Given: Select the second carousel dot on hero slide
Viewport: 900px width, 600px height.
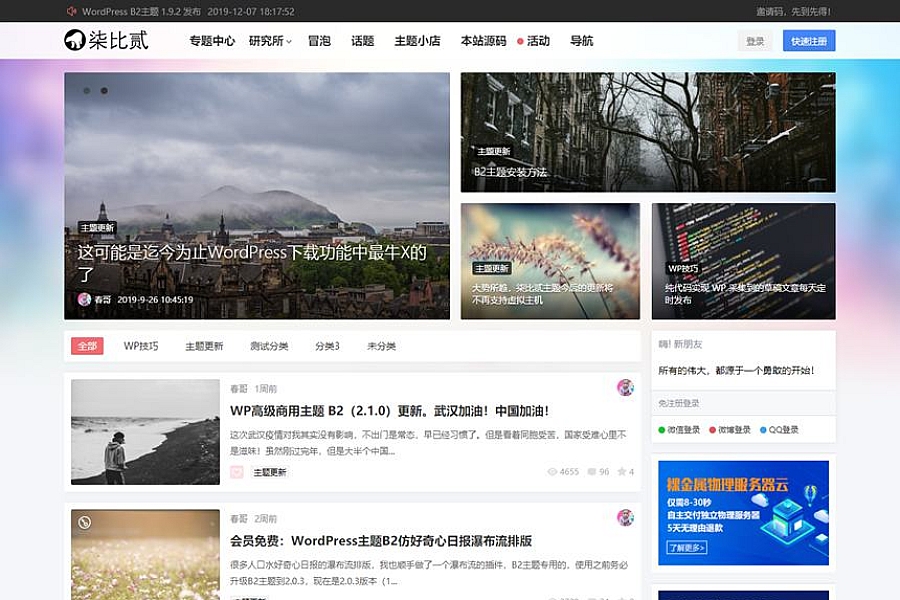Looking at the screenshot, I should [104, 91].
